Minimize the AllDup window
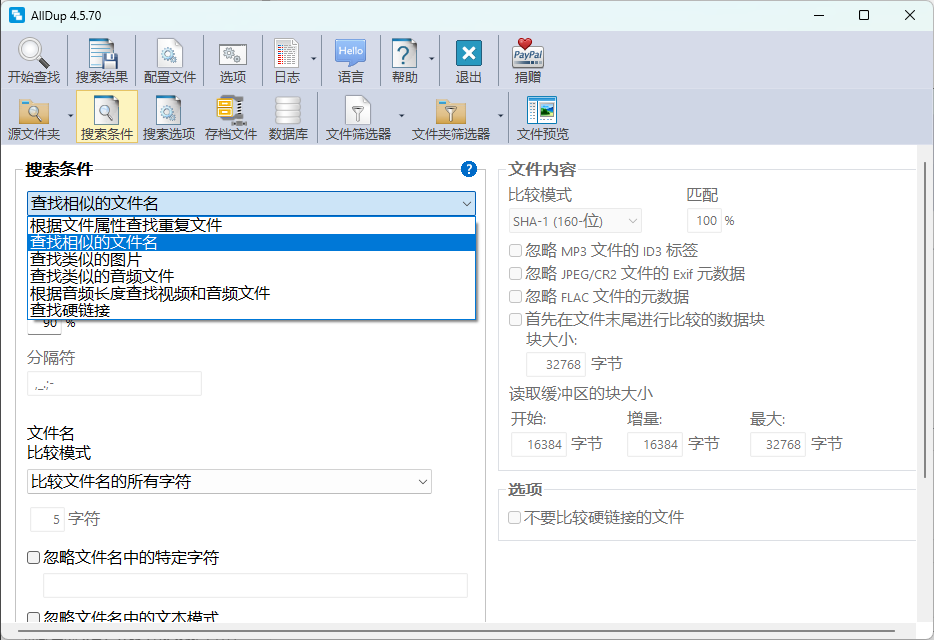 tap(819, 15)
